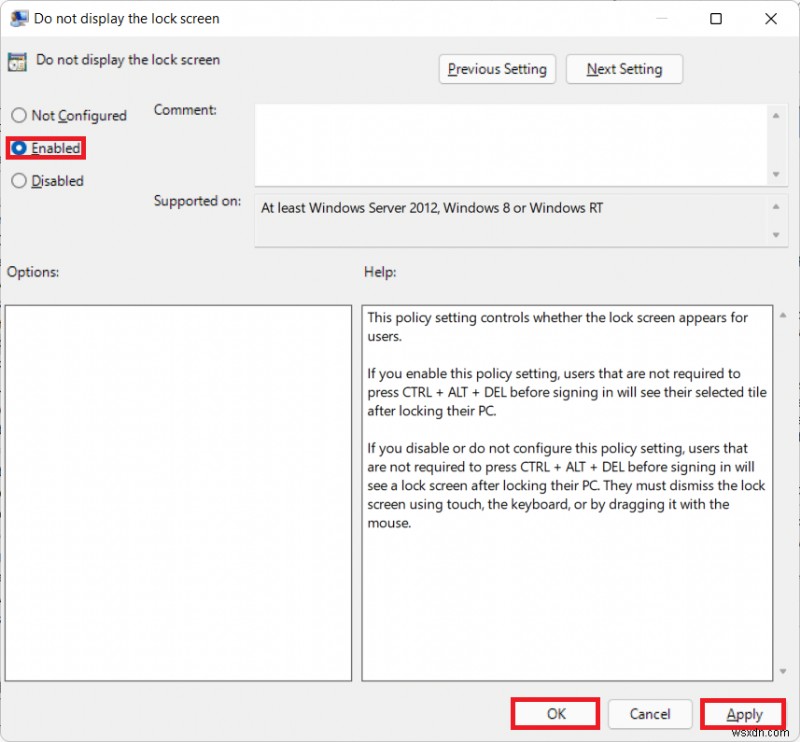The height and width of the screenshot is (742, 800).
Task: Click the 'Help:' label
Action: click(x=380, y=272)
